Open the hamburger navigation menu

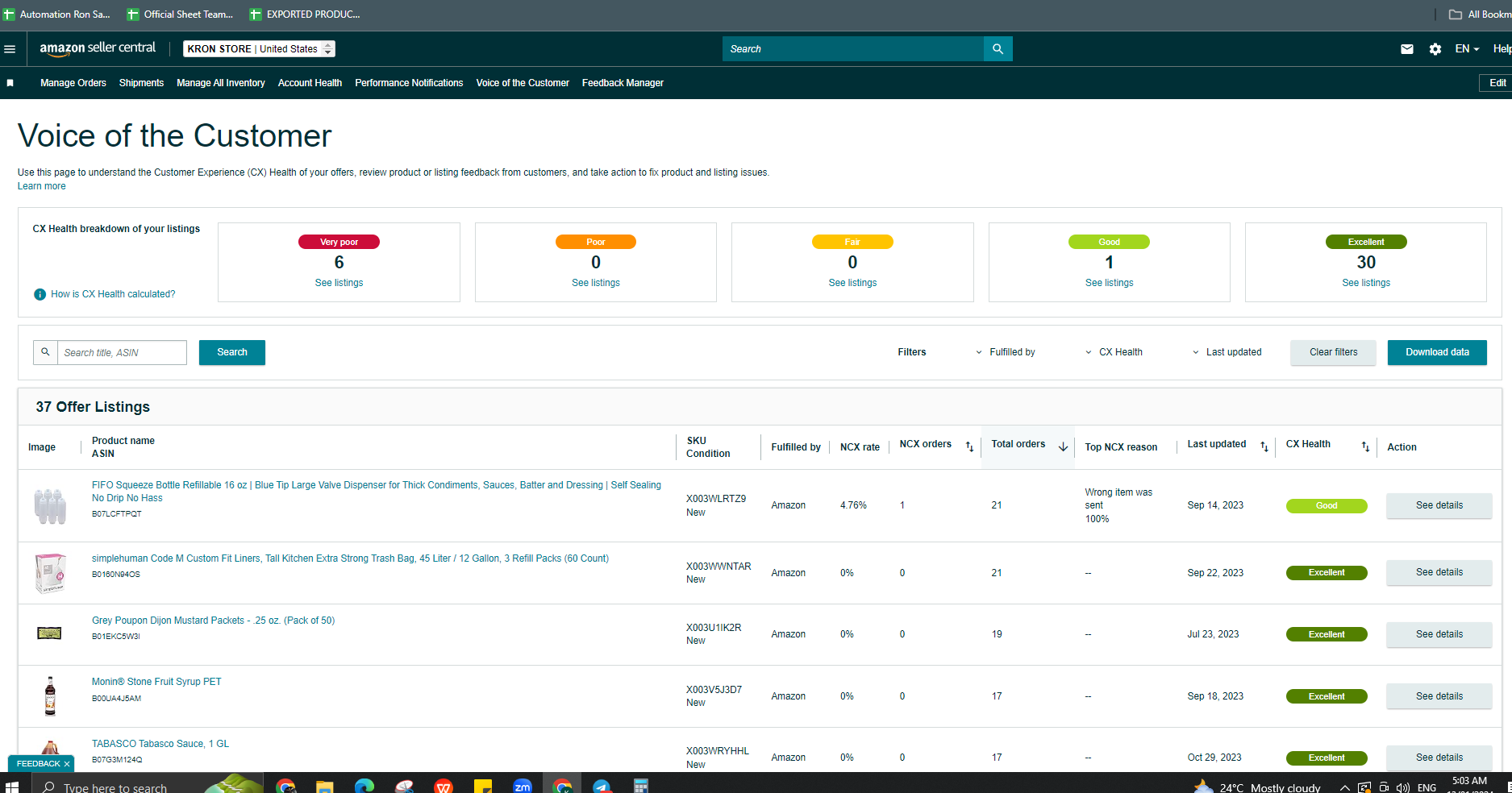tap(10, 49)
